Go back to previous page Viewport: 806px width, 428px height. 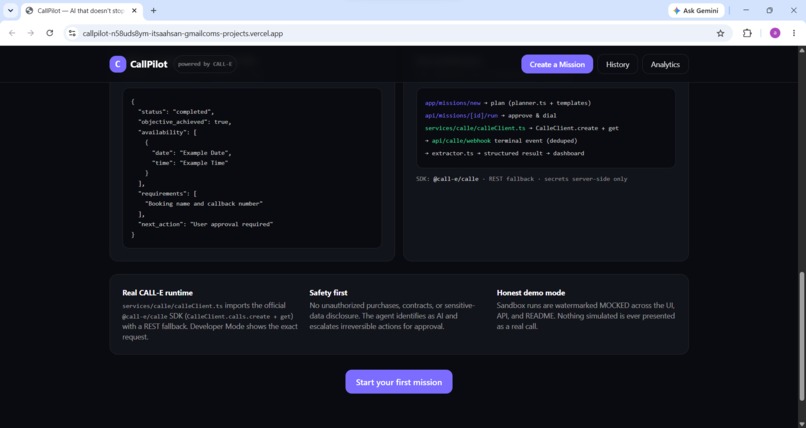(12, 33)
